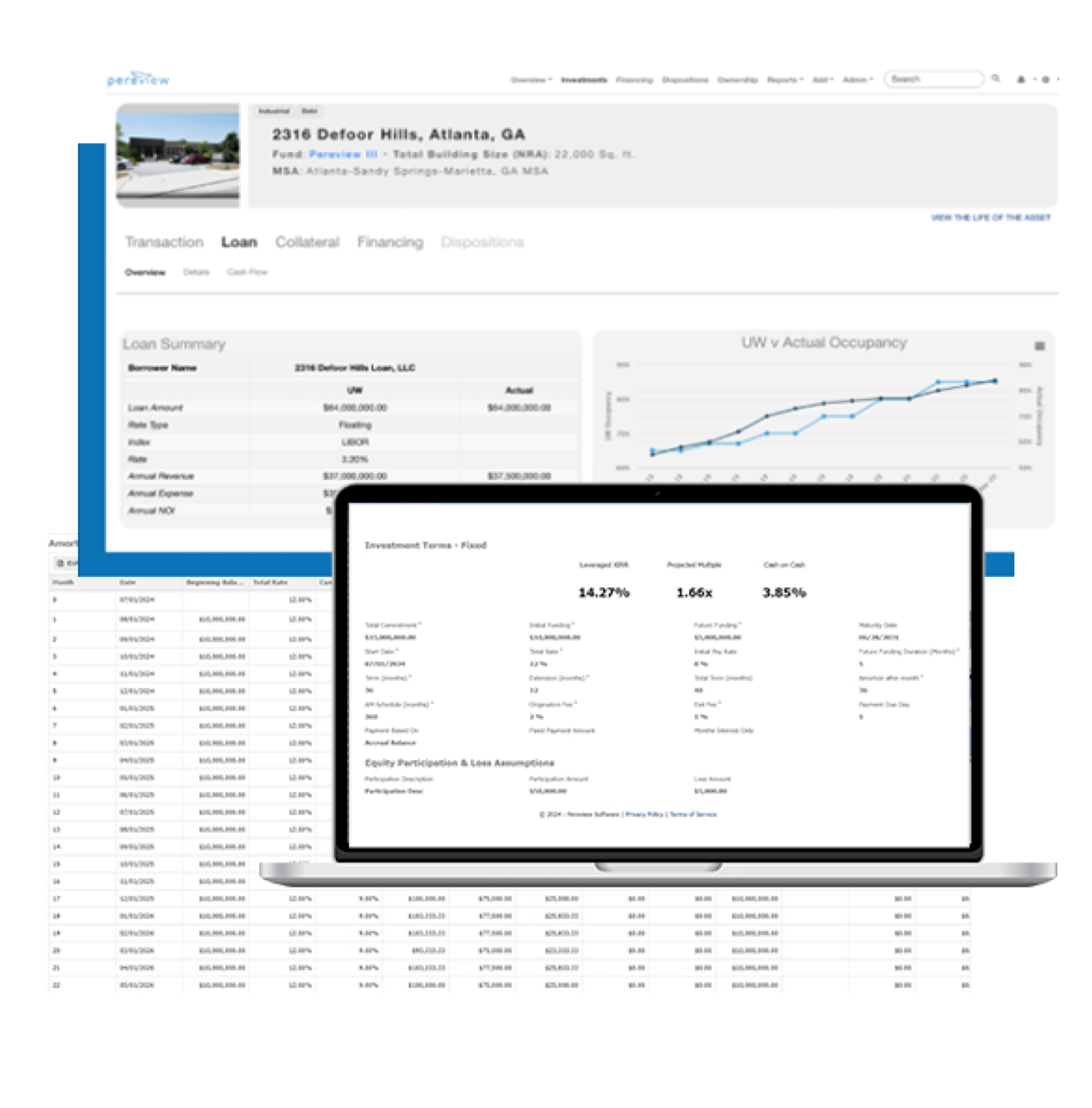
Task: Click the Export icon above the amortization table
Action: click(x=61, y=562)
